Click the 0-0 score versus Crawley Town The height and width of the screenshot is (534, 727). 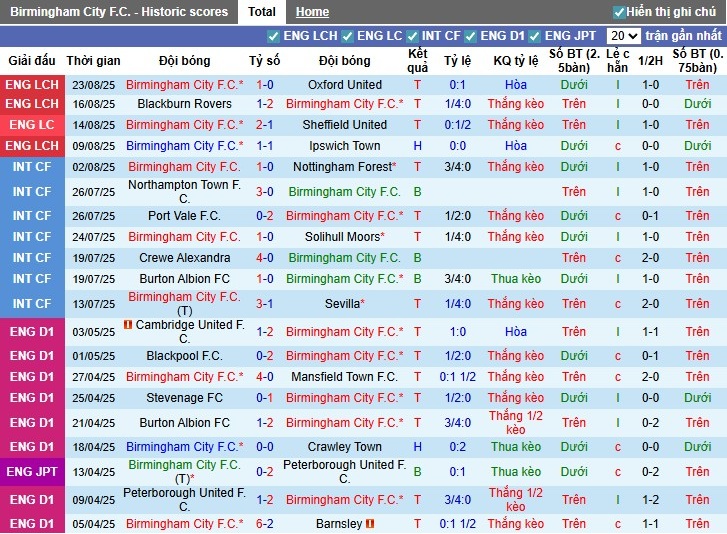[265, 447]
